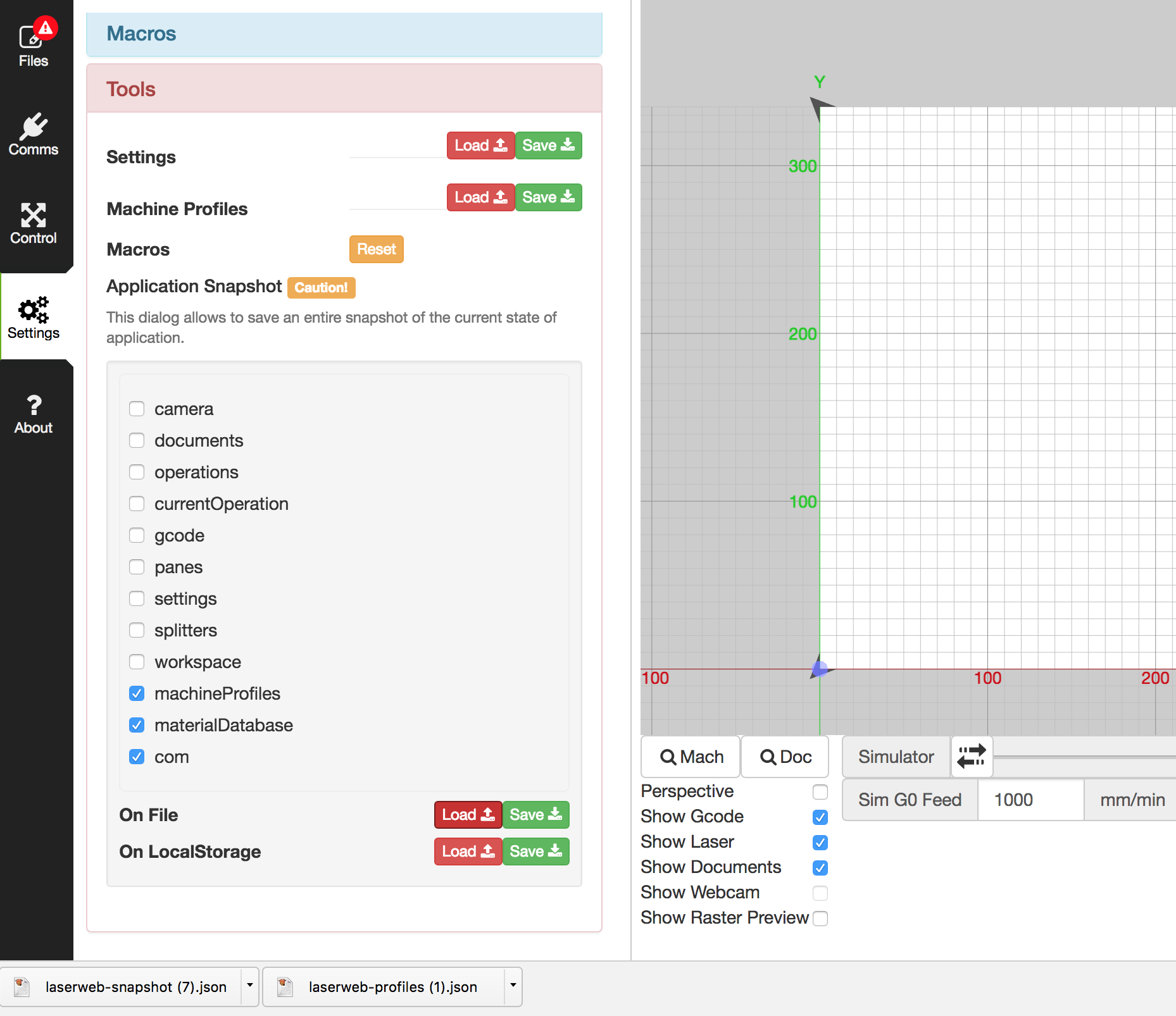Save snapshot to LocalStorage

pos(535,852)
